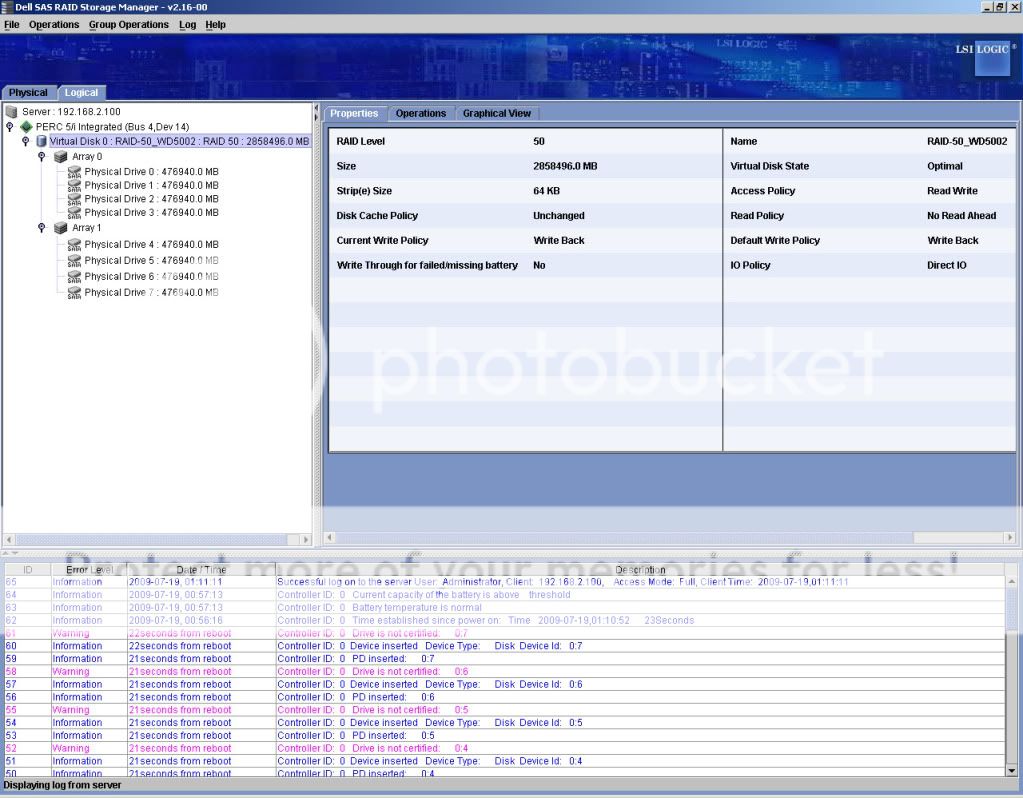Click the Array 1 disk group icon
The height and width of the screenshot is (798, 1023).
pos(61,228)
